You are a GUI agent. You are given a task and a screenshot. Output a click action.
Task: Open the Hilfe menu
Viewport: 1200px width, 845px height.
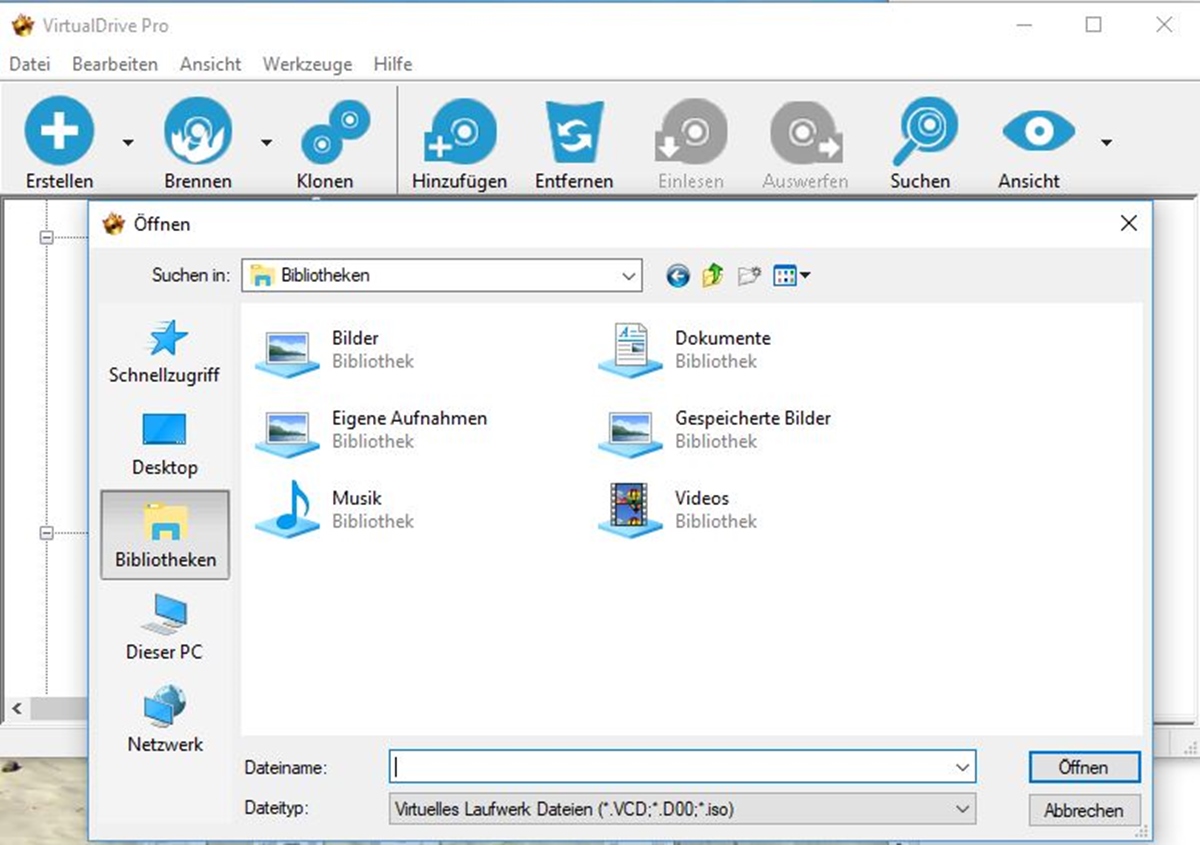point(393,64)
